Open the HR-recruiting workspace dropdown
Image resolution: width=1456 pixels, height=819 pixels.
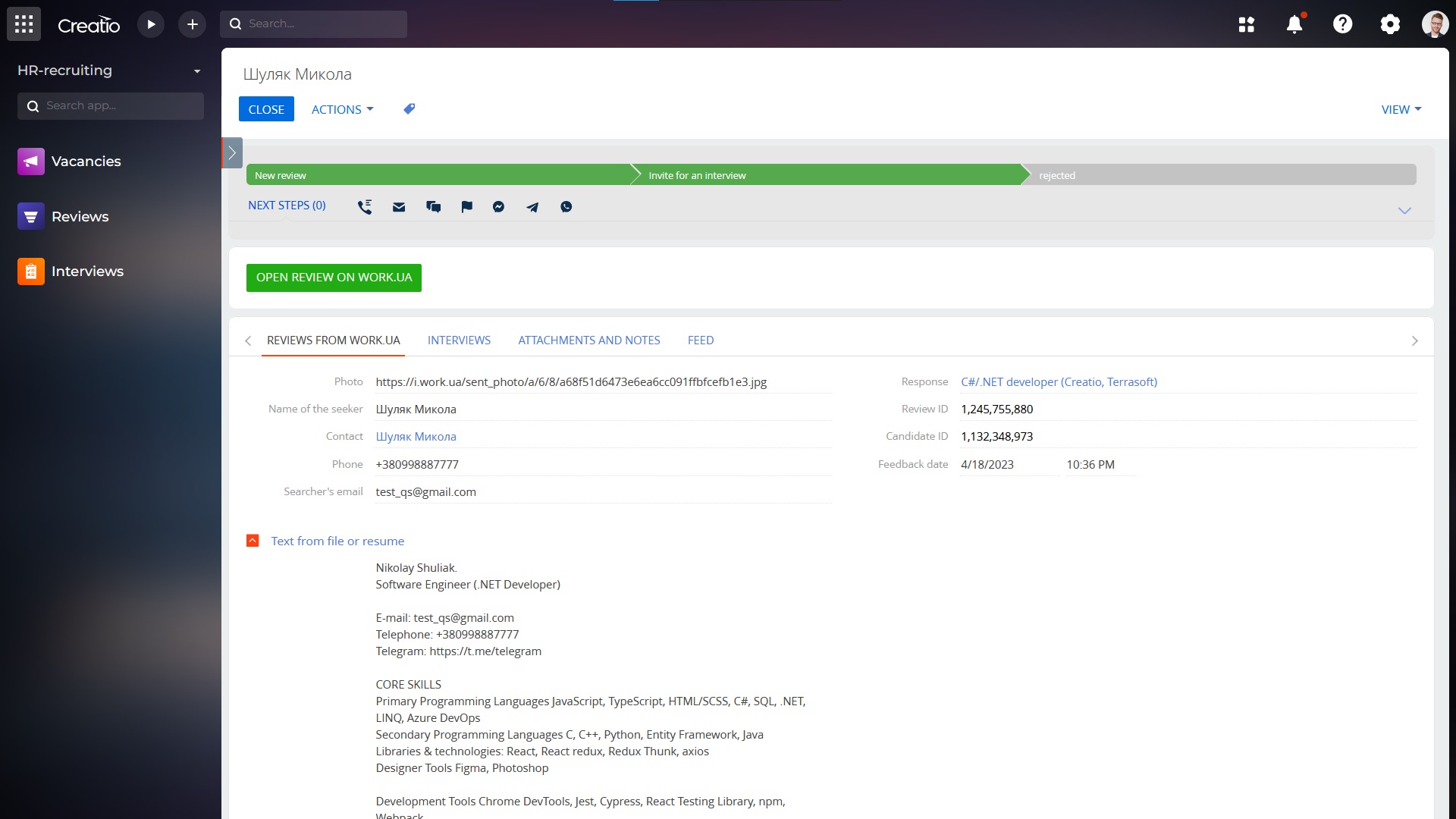(x=111, y=71)
